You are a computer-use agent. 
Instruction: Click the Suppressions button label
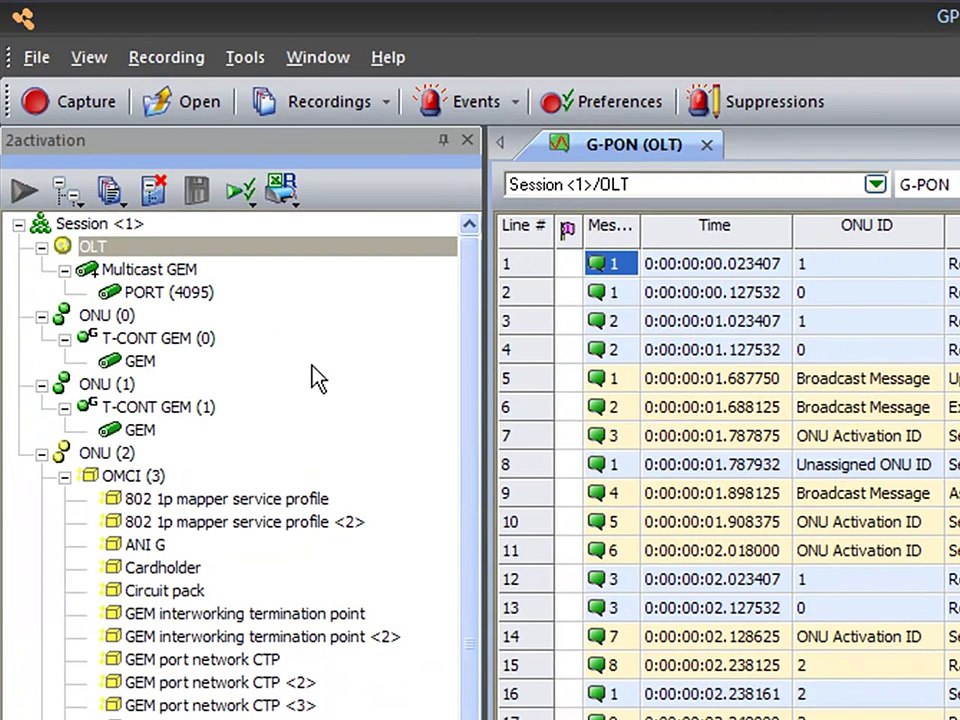pyautogui.click(x=774, y=102)
